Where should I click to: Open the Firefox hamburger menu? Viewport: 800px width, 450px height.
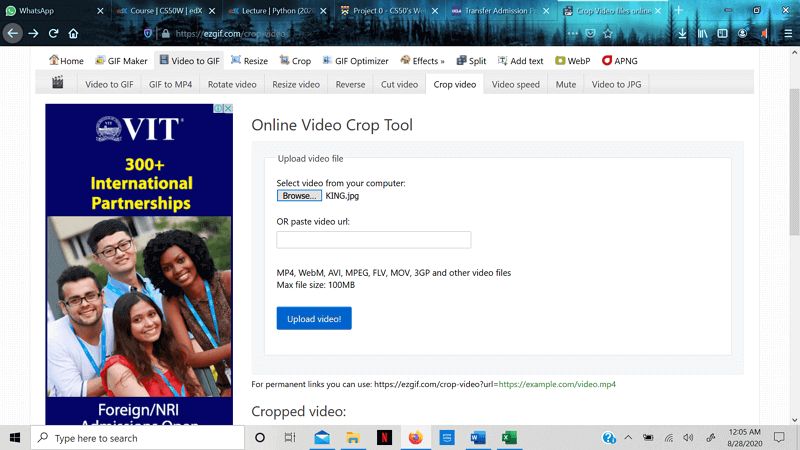point(788,34)
